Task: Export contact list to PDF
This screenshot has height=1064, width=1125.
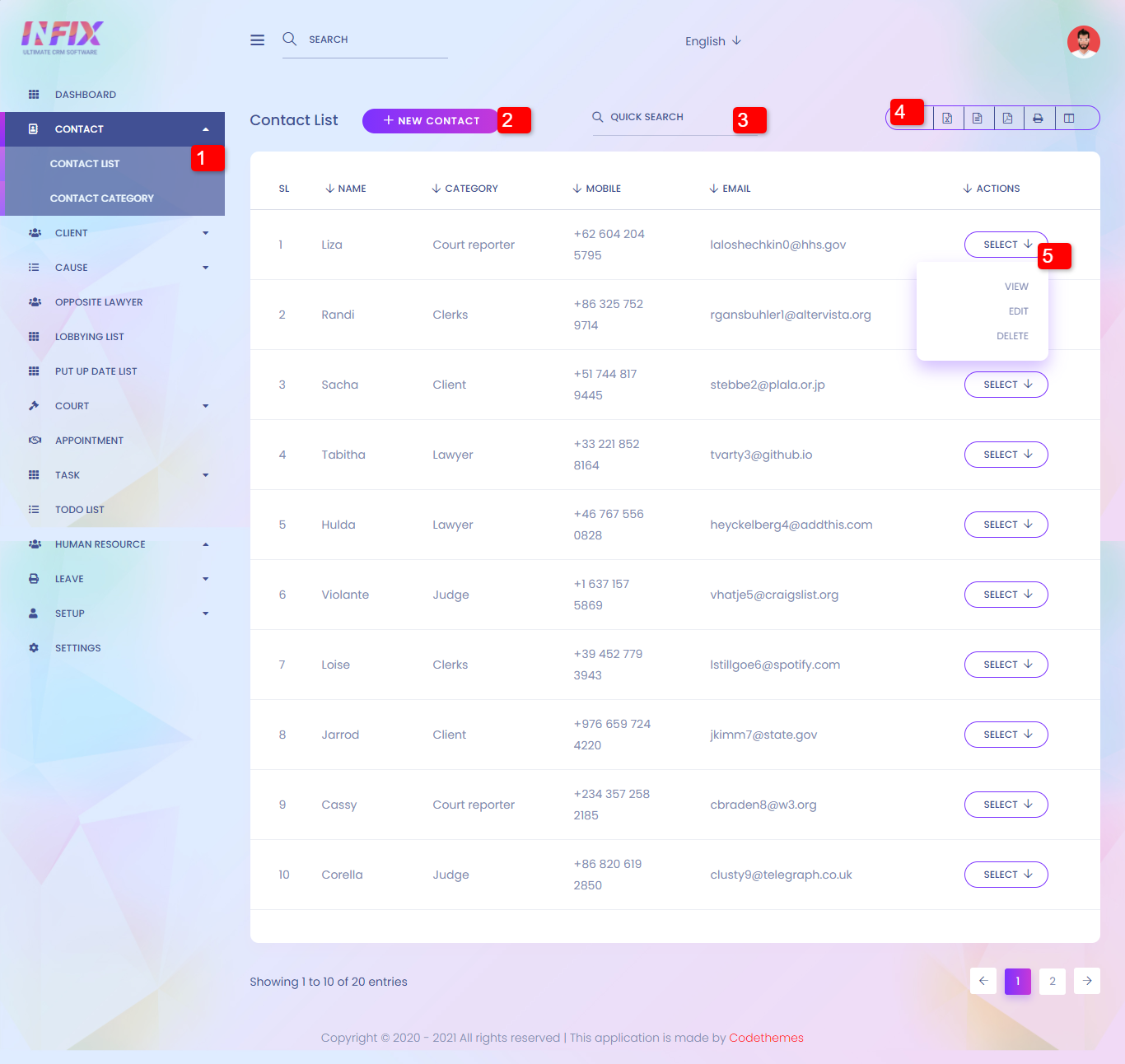Action: tap(1008, 119)
